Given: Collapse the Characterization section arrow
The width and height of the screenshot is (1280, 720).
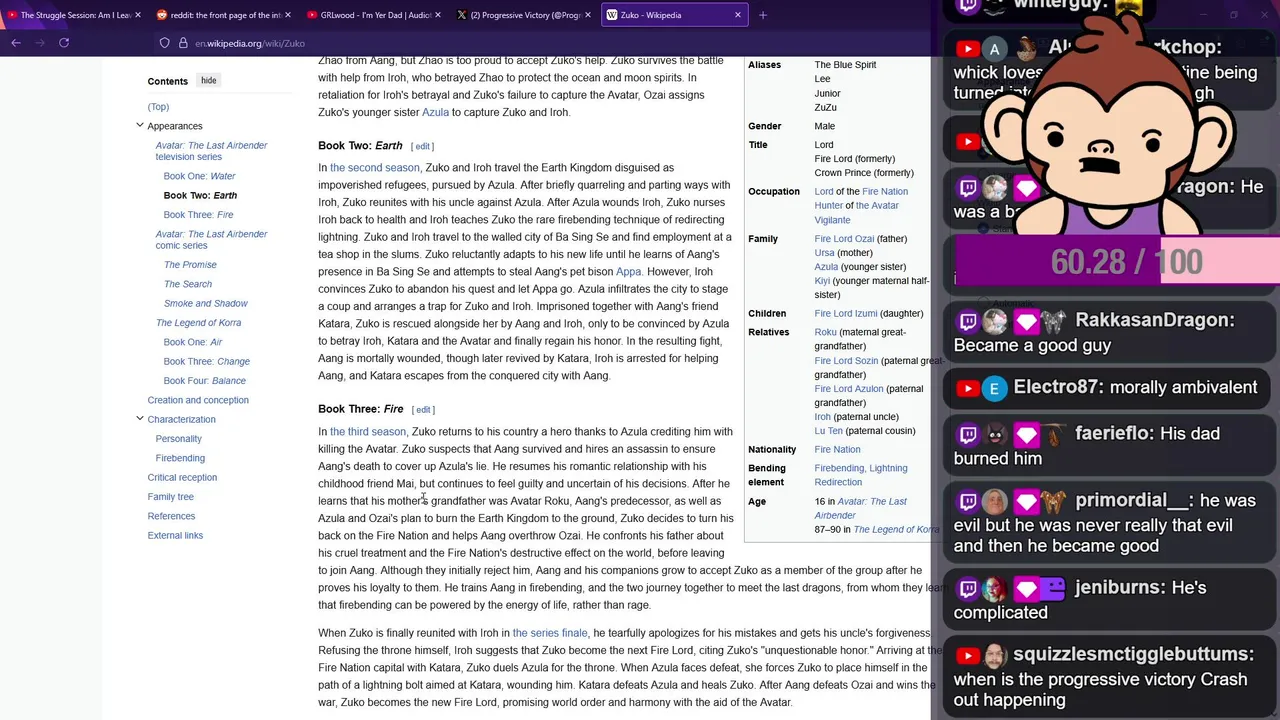Looking at the screenshot, I should click(140, 419).
